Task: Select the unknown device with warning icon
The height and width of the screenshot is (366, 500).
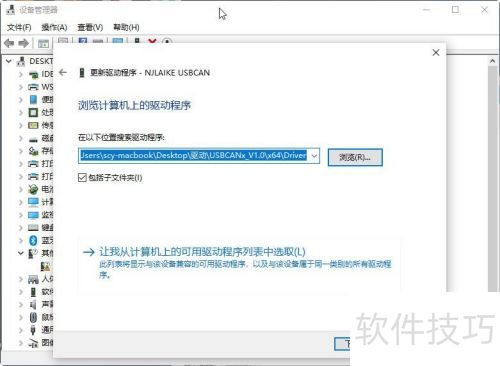Action: click(x=45, y=266)
